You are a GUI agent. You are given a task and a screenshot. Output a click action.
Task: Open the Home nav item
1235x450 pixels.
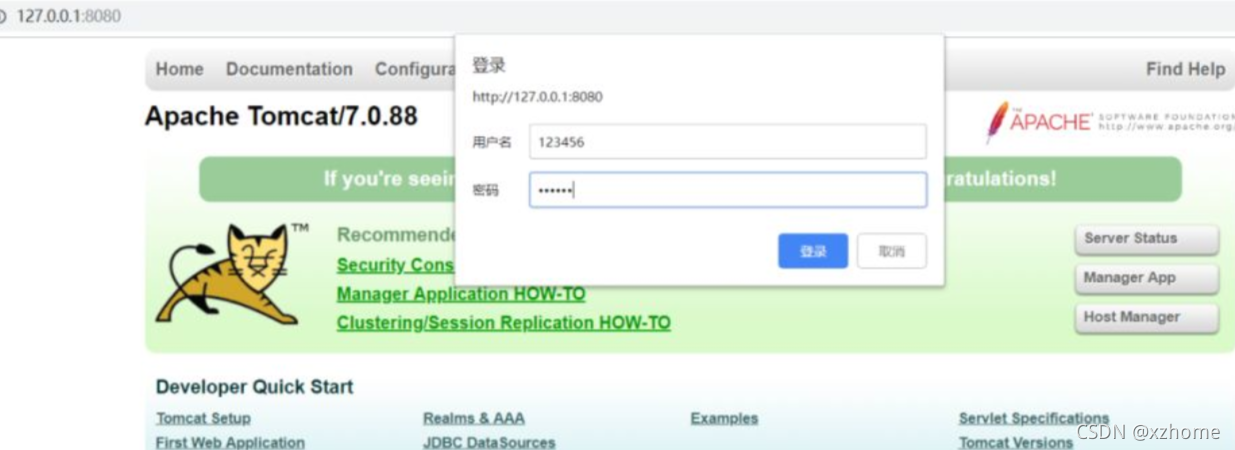coord(180,69)
